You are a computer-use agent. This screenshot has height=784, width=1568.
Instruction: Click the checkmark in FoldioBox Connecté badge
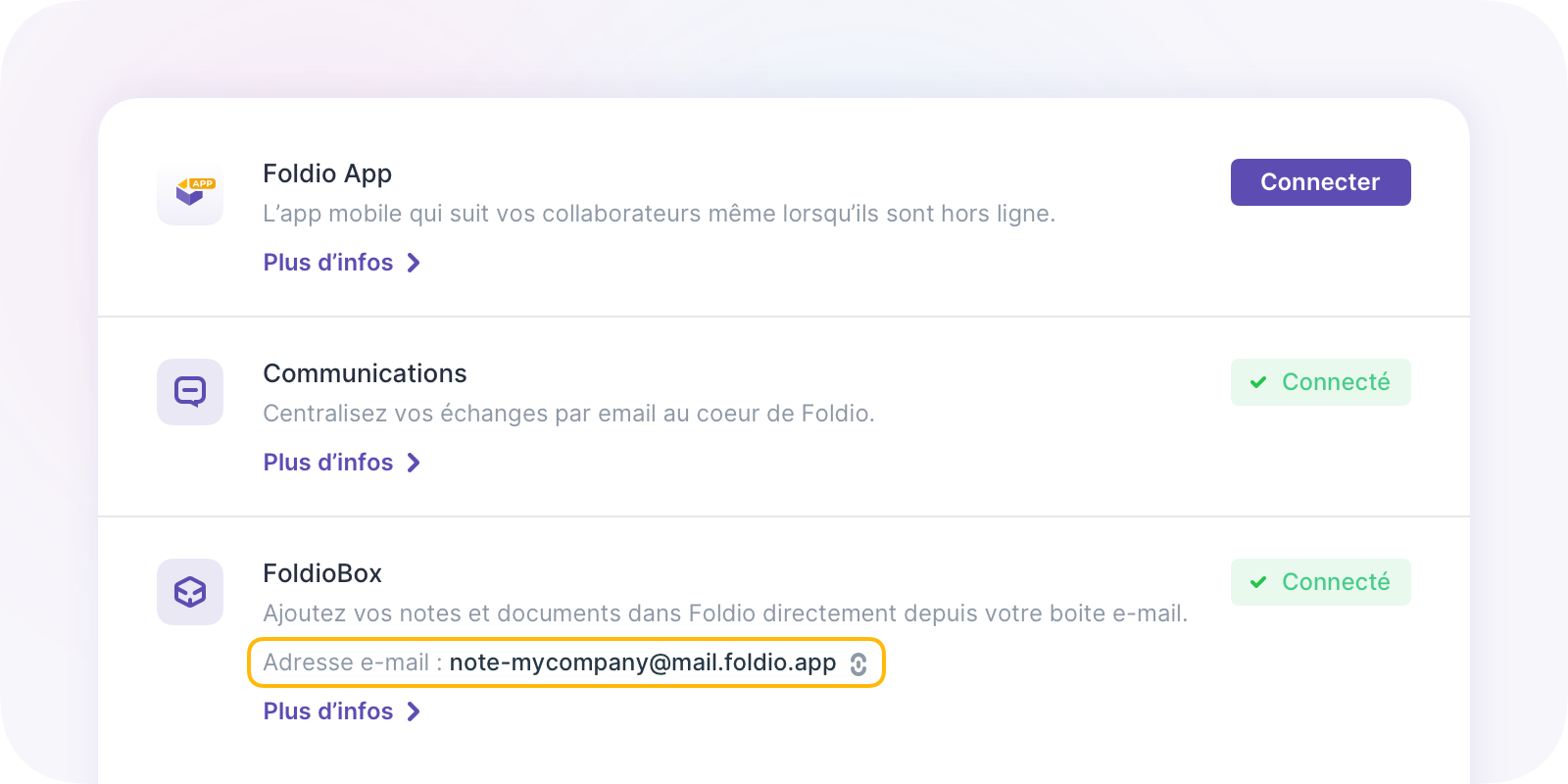click(1258, 582)
